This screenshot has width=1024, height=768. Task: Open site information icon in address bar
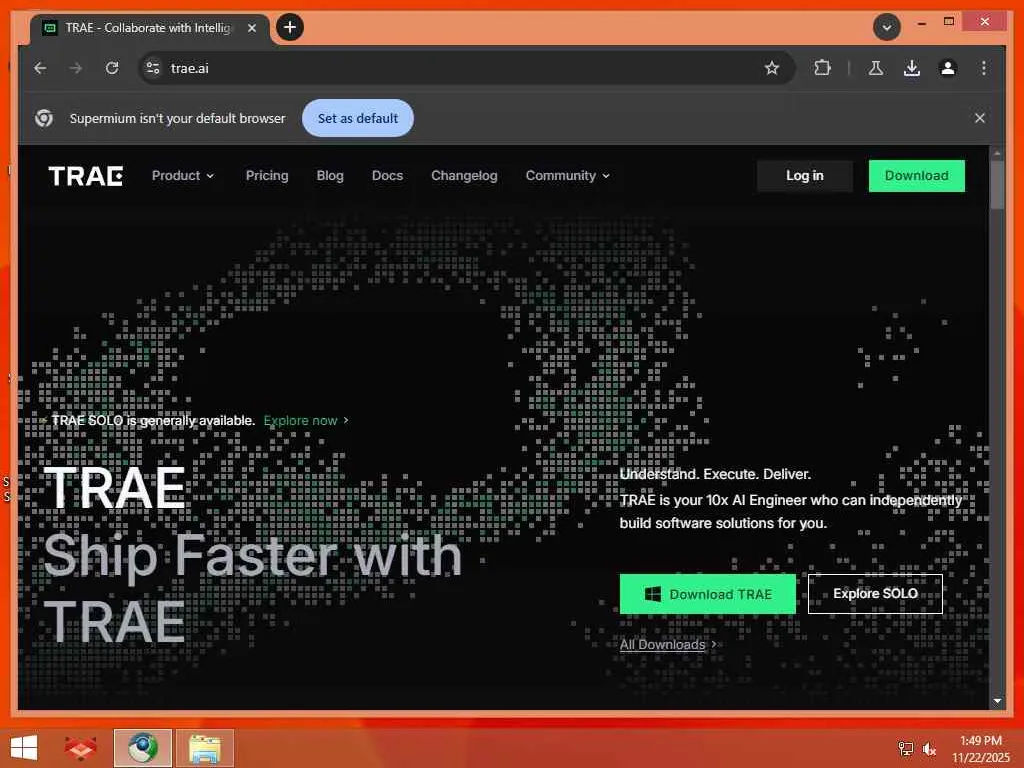[153, 68]
